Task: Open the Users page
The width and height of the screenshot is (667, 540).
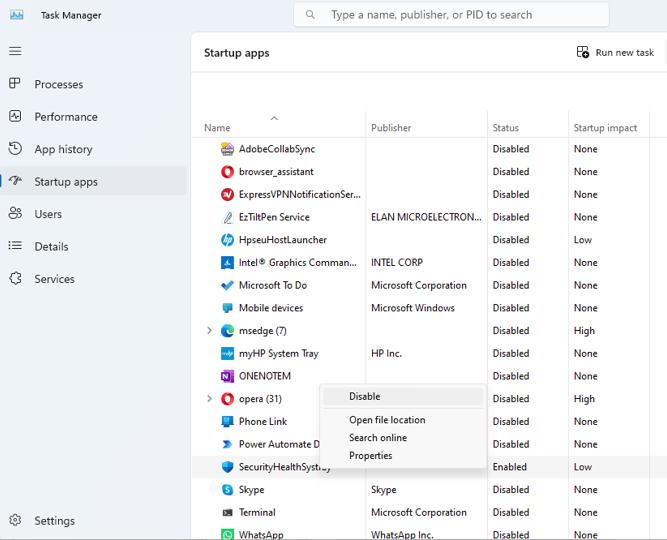Action: point(94,214)
